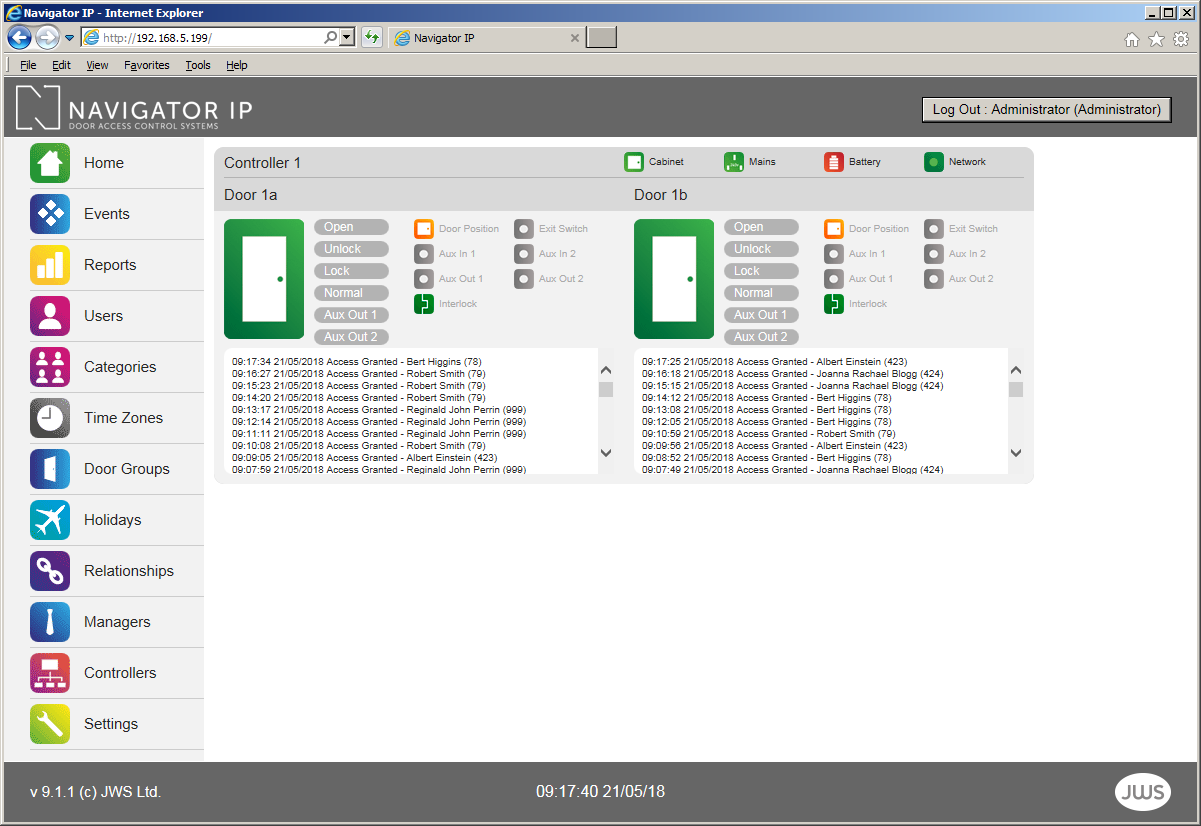
Task: Click Door 1a Aux In 1 indicator
Action: click(424, 254)
